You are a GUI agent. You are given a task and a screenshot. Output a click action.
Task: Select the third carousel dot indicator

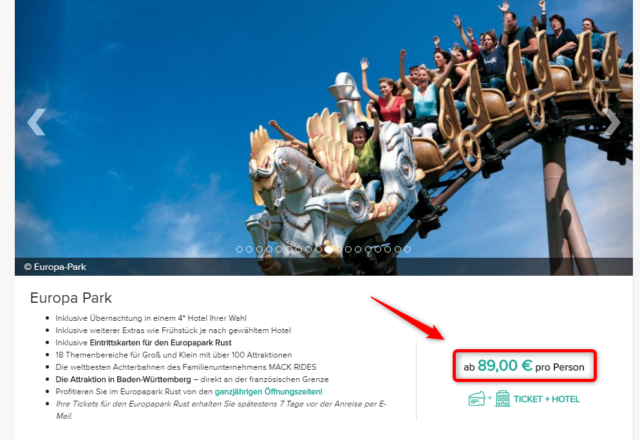(x=259, y=249)
